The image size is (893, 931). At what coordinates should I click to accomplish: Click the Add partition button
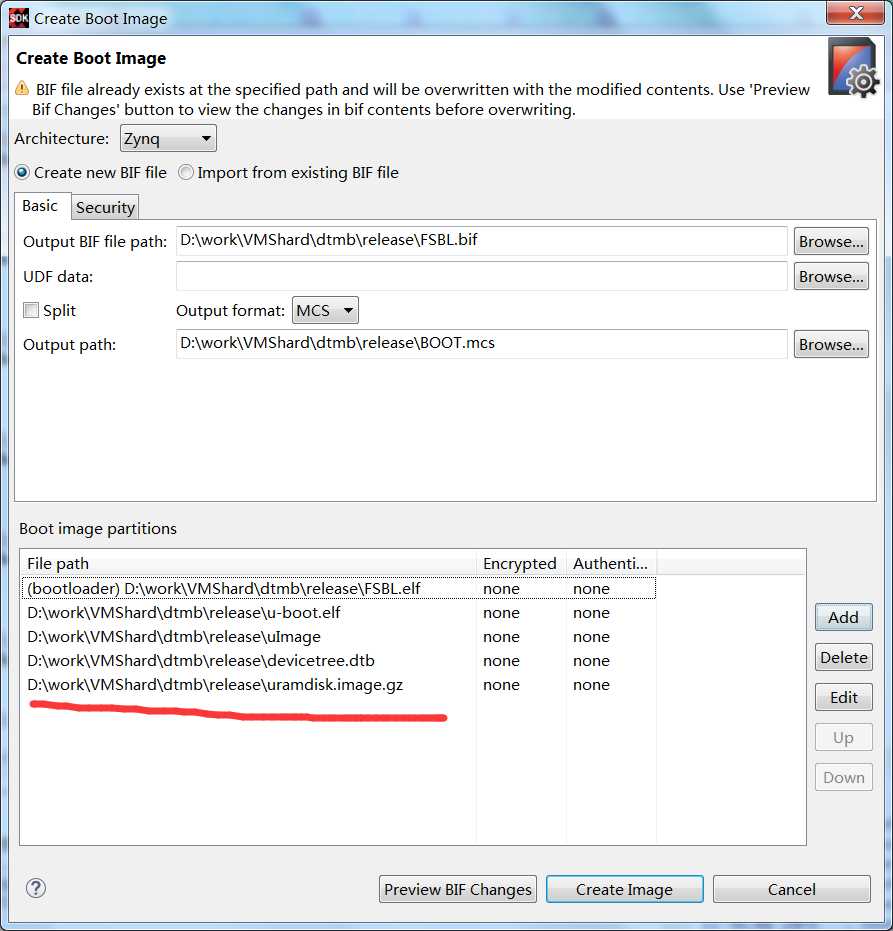(x=843, y=618)
